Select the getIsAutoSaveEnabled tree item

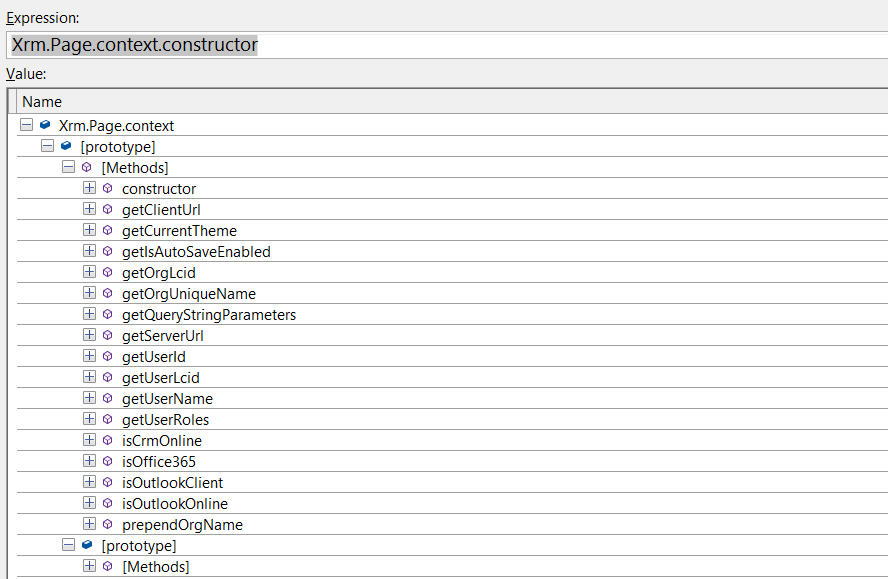(x=196, y=252)
